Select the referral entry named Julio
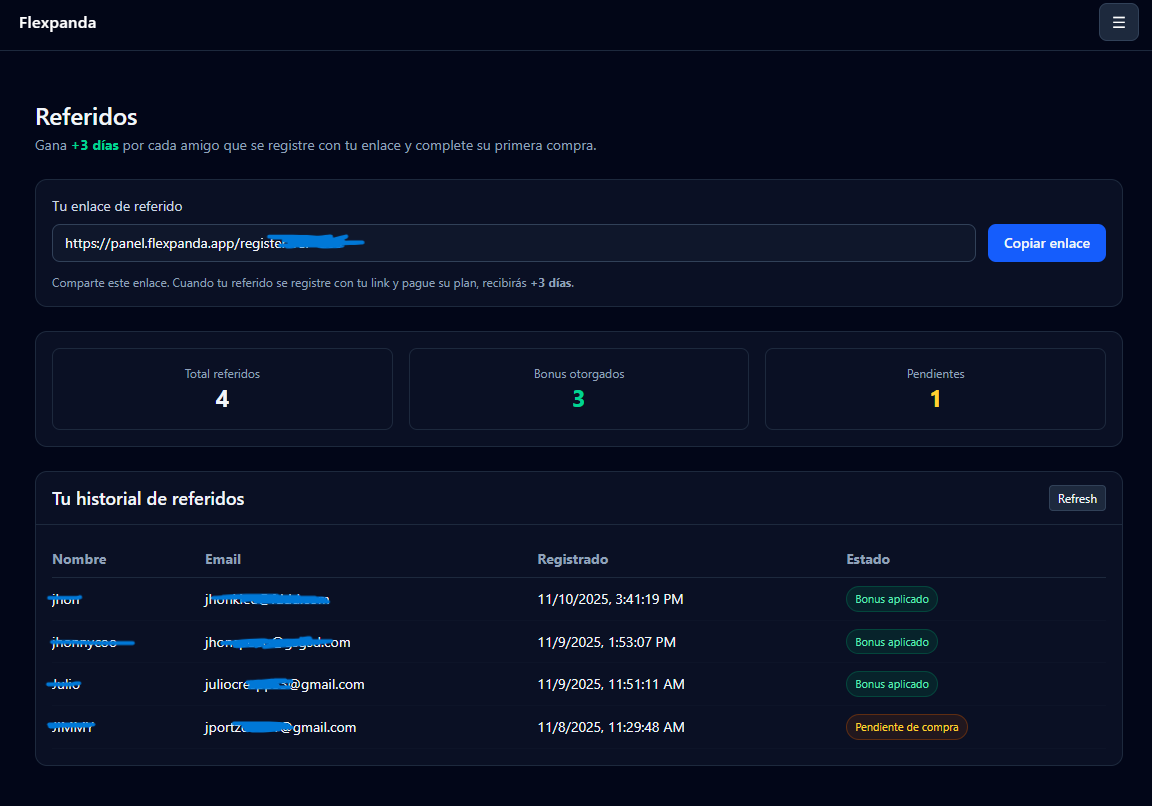This screenshot has height=806, width=1152. (65, 684)
